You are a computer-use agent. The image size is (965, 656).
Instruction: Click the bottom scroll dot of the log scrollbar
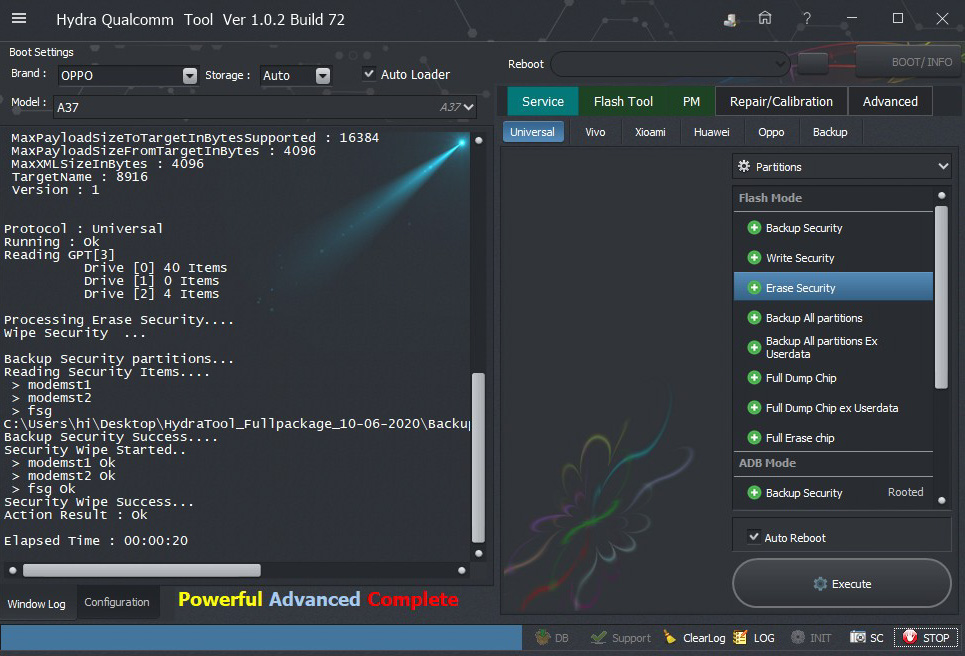click(x=479, y=553)
